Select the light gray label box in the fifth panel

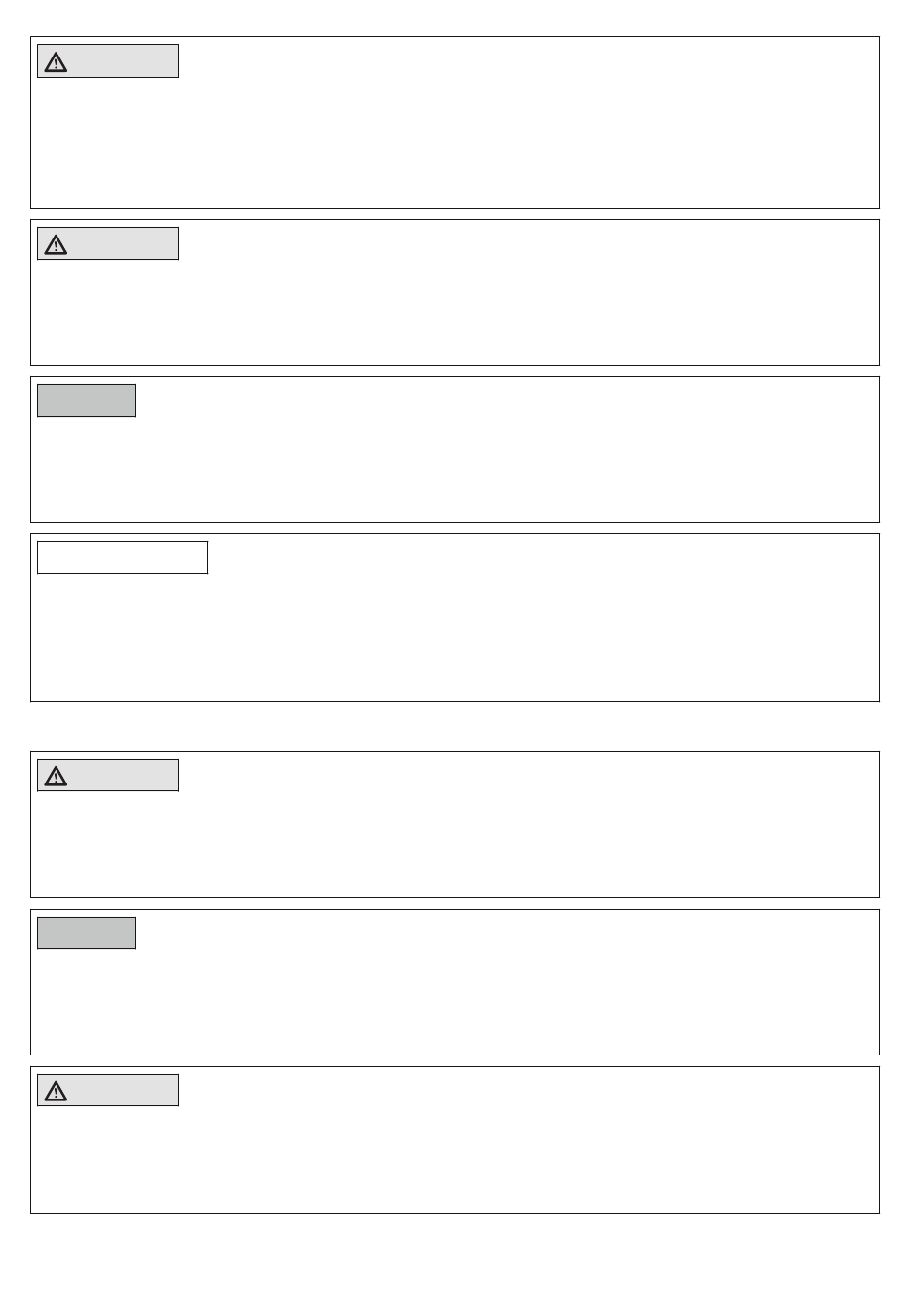point(108,775)
